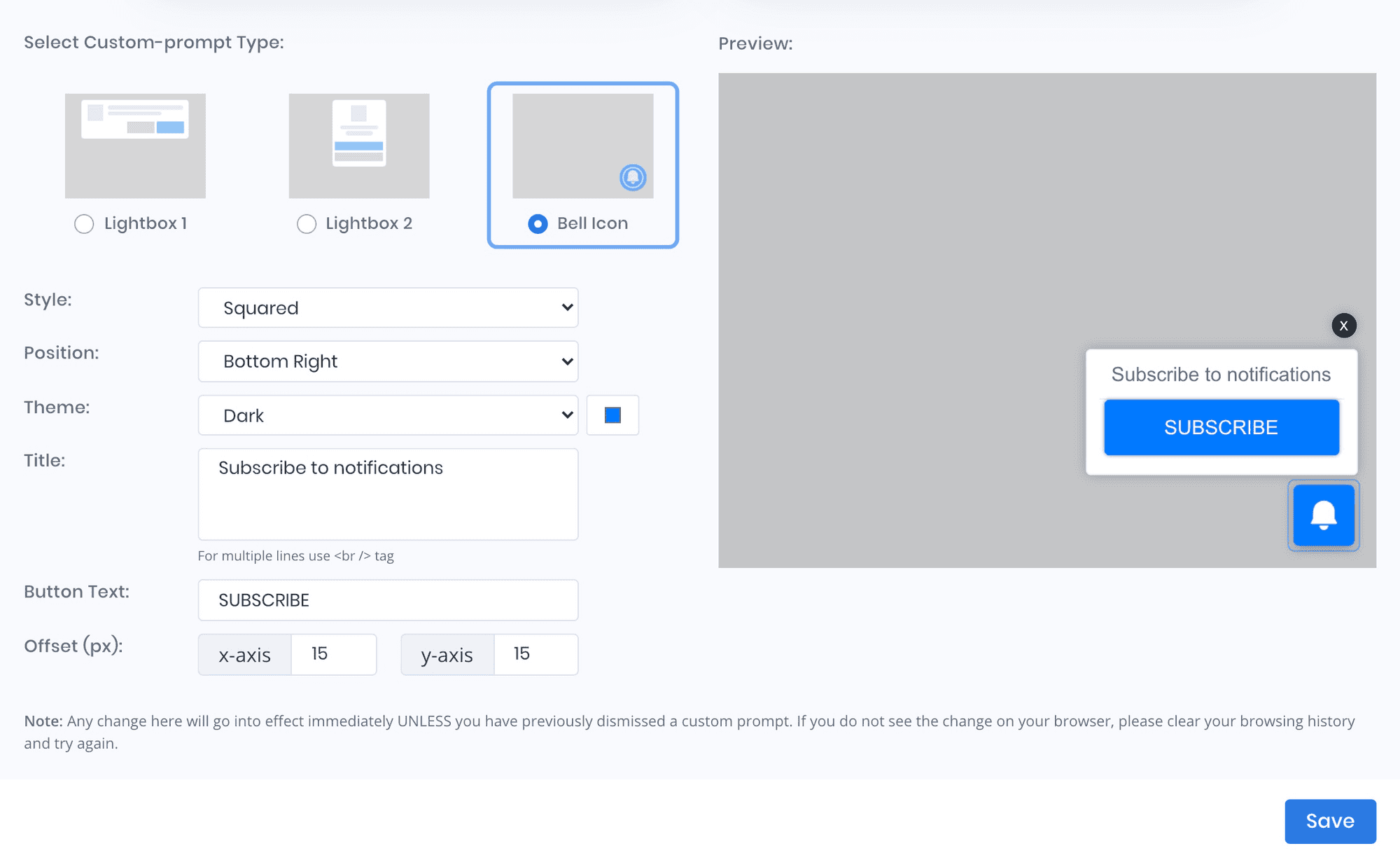This screenshot has height=860, width=1400.
Task: Click the Lightbox 2 preview thumbnail
Action: pyautogui.click(x=359, y=145)
